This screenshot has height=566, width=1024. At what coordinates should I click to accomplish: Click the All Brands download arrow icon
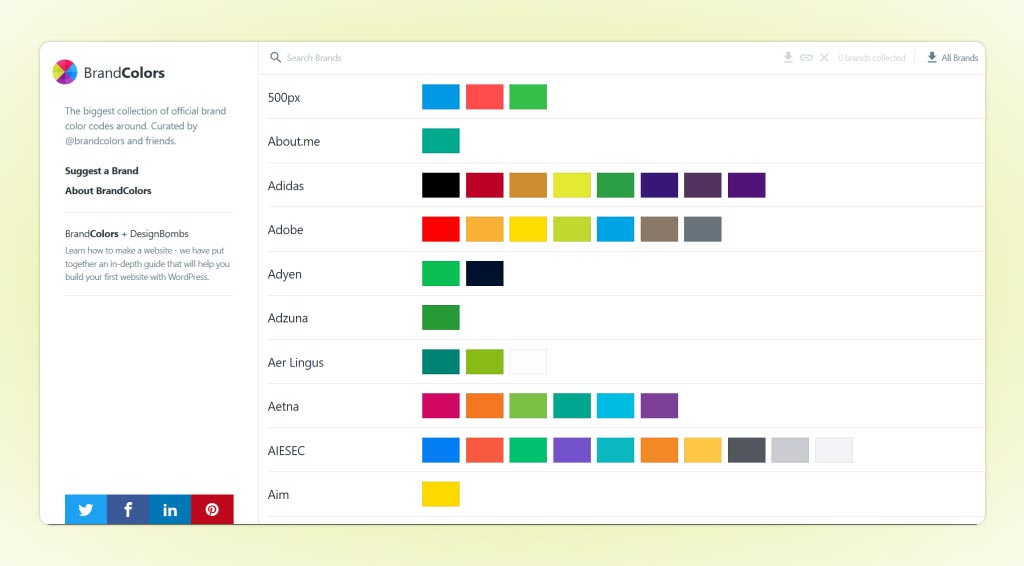pos(932,57)
